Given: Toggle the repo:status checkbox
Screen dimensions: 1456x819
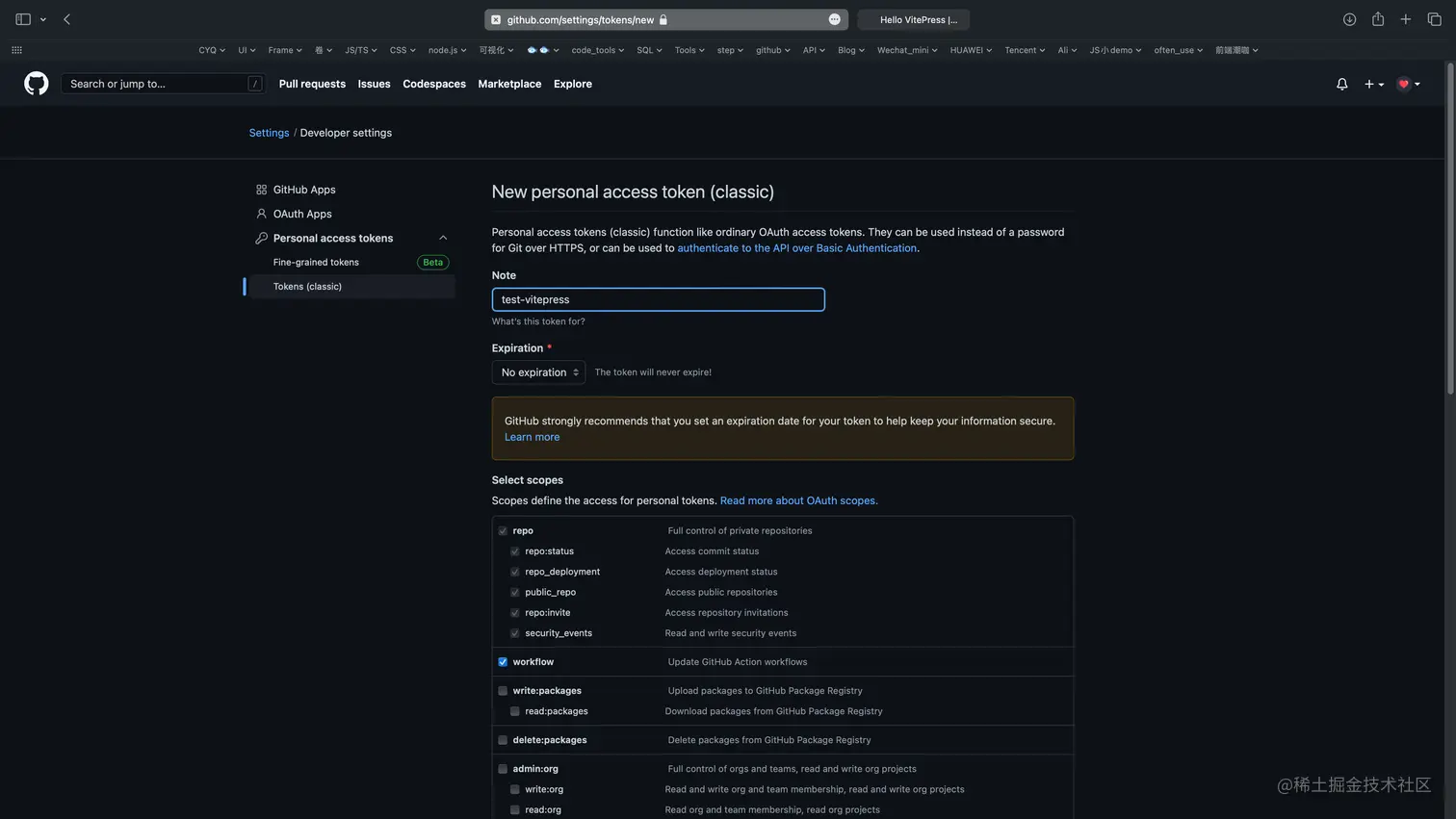Looking at the screenshot, I should point(515,551).
